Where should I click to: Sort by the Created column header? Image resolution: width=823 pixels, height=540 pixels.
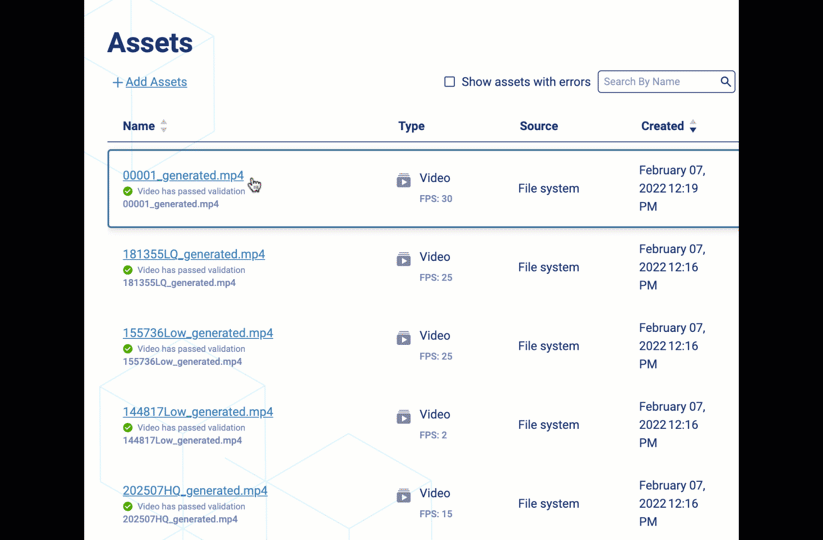coord(662,126)
